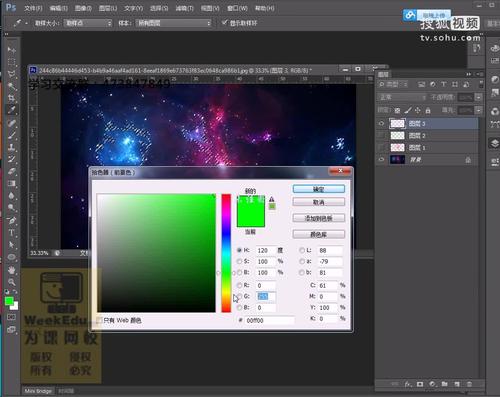Image resolution: width=500 pixels, height=397 pixels.
Task: Select the Rectangular Marquee tool
Action: [x=12, y=62]
